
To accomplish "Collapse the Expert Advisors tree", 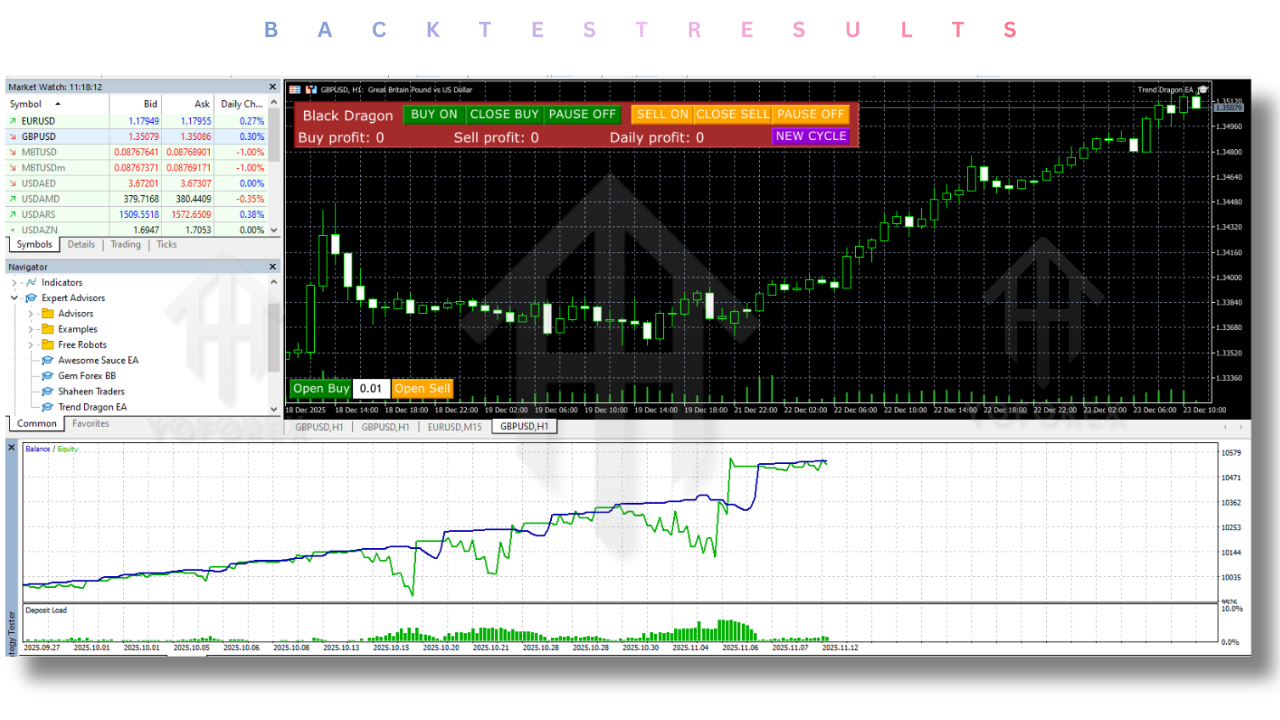I will tap(14, 298).
